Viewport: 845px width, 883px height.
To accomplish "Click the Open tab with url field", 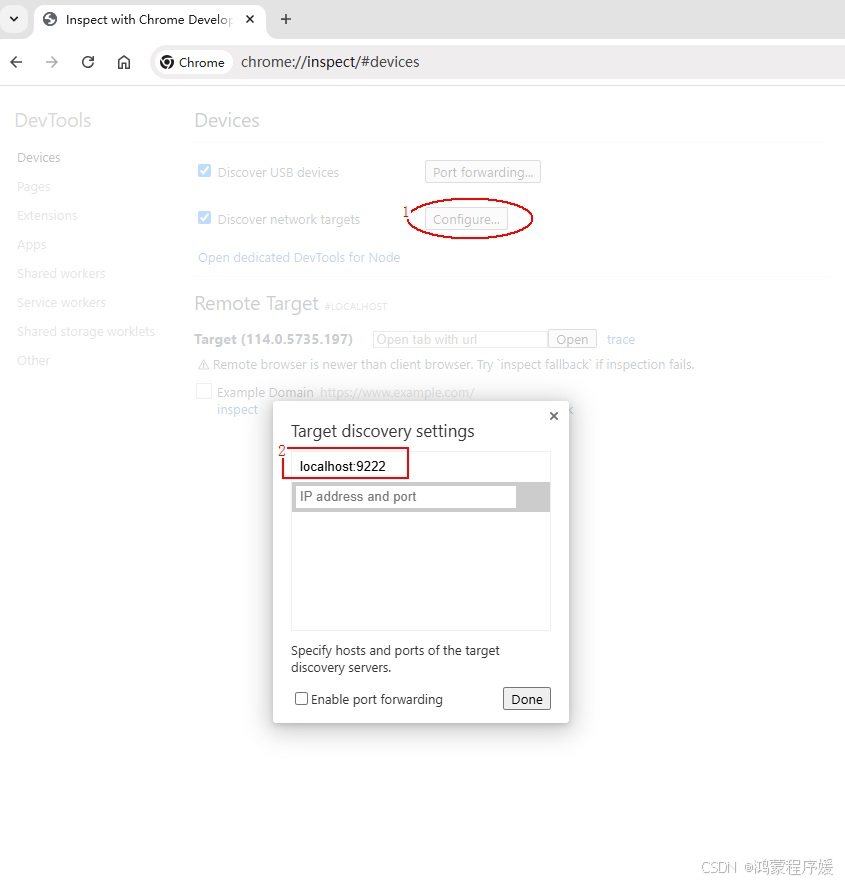I will pyautogui.click(x=460, y=340).
